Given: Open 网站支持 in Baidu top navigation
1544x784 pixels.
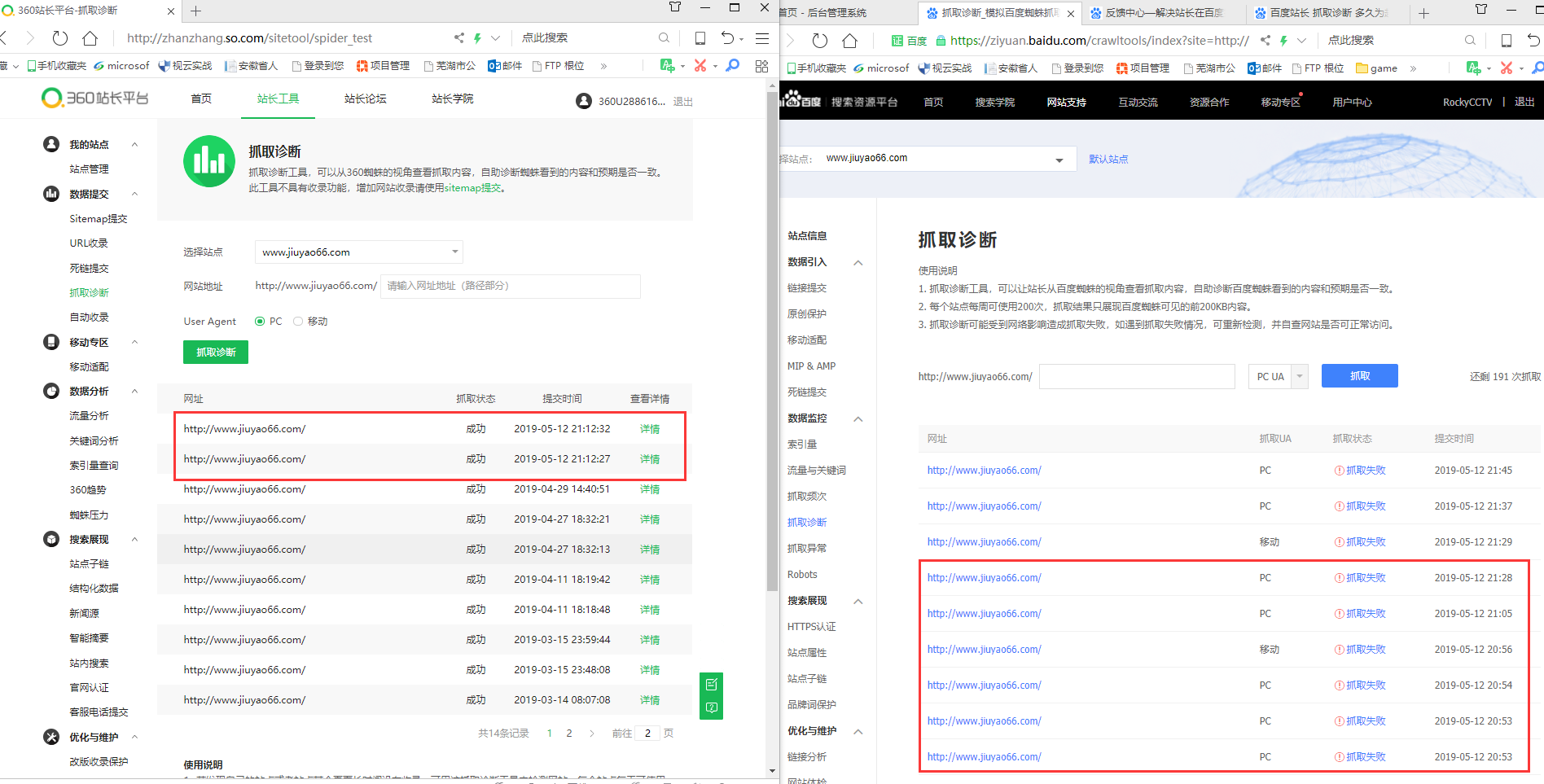Looking at the screenshot, I should click(1067, 102).
